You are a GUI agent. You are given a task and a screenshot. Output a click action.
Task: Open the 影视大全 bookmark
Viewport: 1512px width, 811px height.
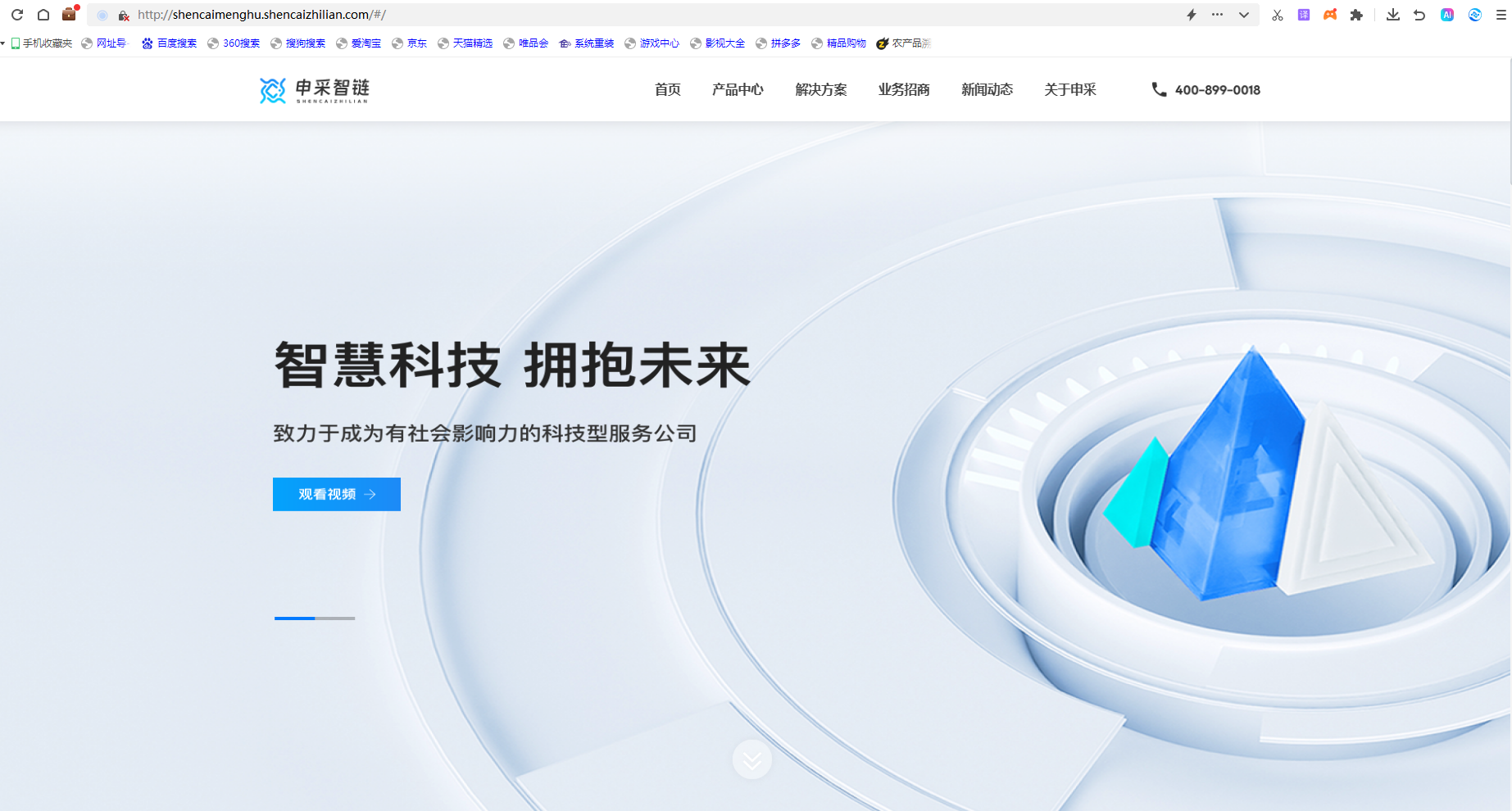(x=718, y=43)
